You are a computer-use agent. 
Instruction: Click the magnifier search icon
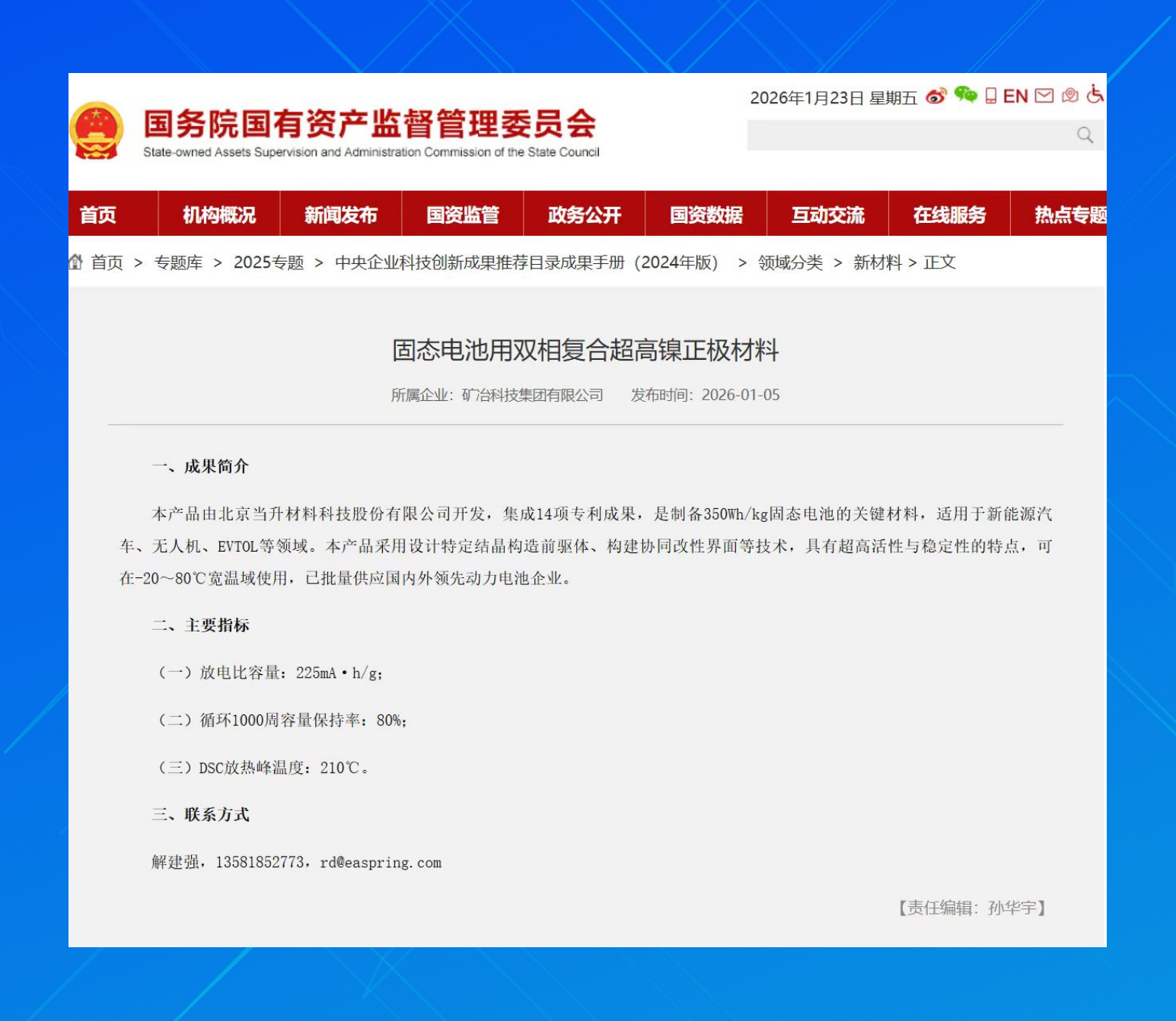pyautogui.click(x=1085, y=135)
